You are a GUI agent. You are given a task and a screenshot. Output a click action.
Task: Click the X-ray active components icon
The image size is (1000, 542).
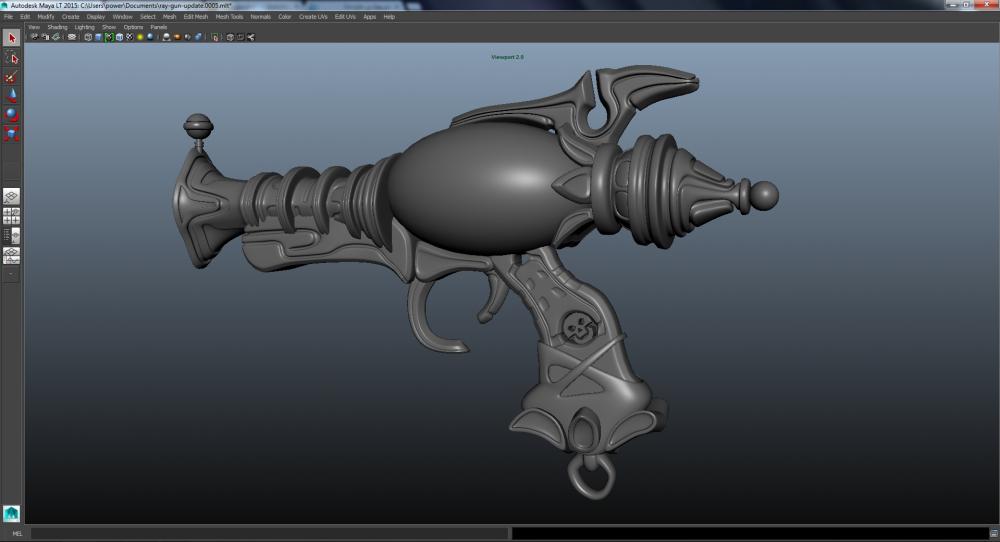coord(240,37)
